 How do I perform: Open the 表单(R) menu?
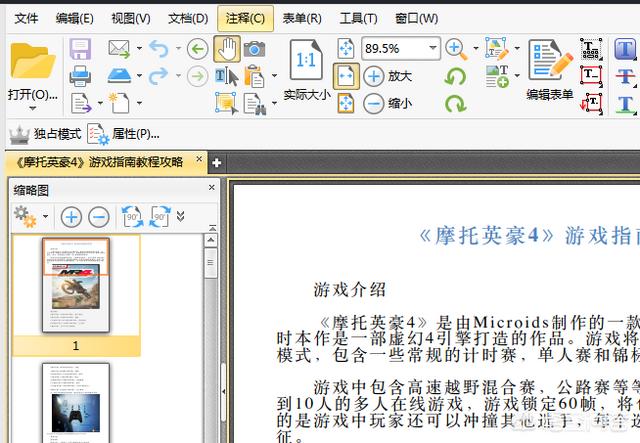pyautogui.click(x=302, y=18)
